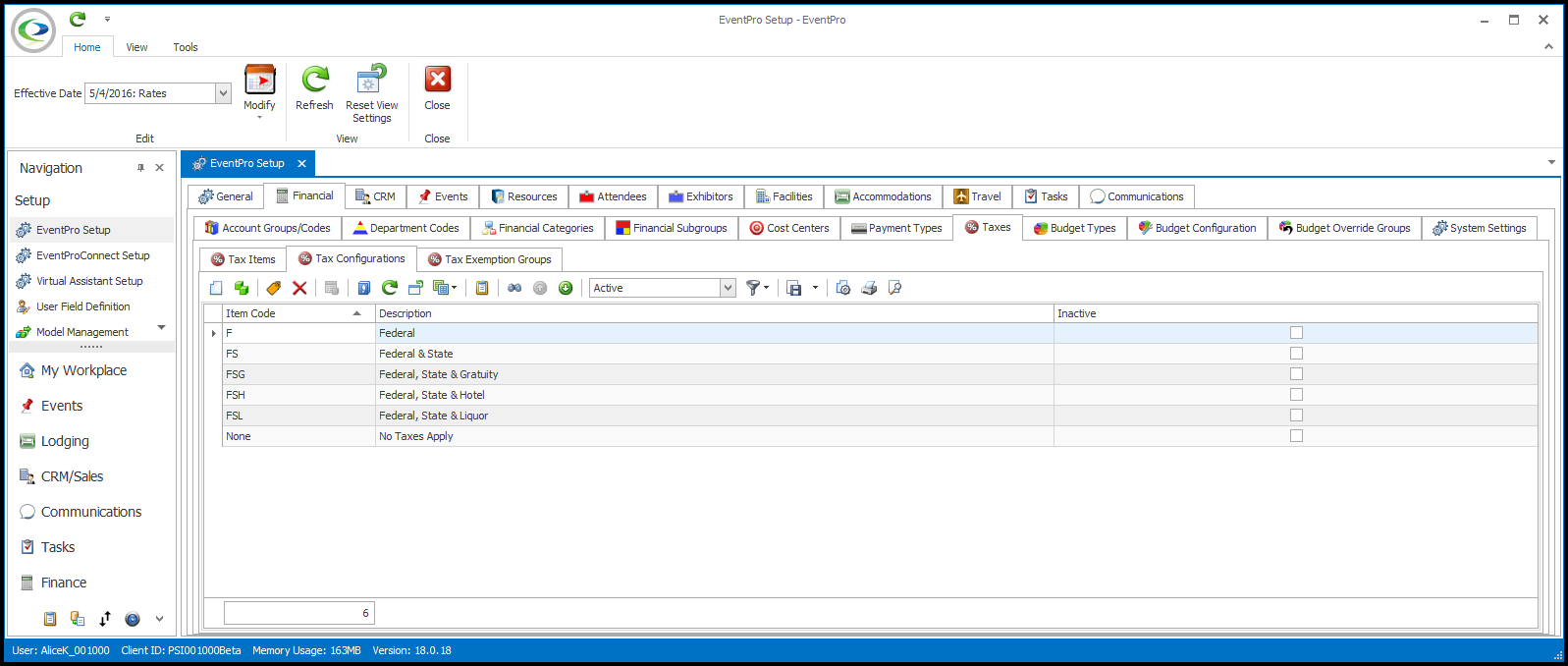This screenshot has height=666, width=1568.
Task: Go to My Workplace section
Action: click(83, 370)
